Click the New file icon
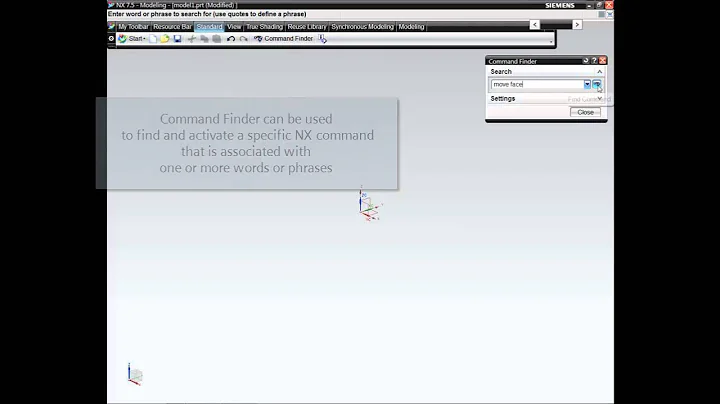 pyautogui.click(x=153, y=39)
